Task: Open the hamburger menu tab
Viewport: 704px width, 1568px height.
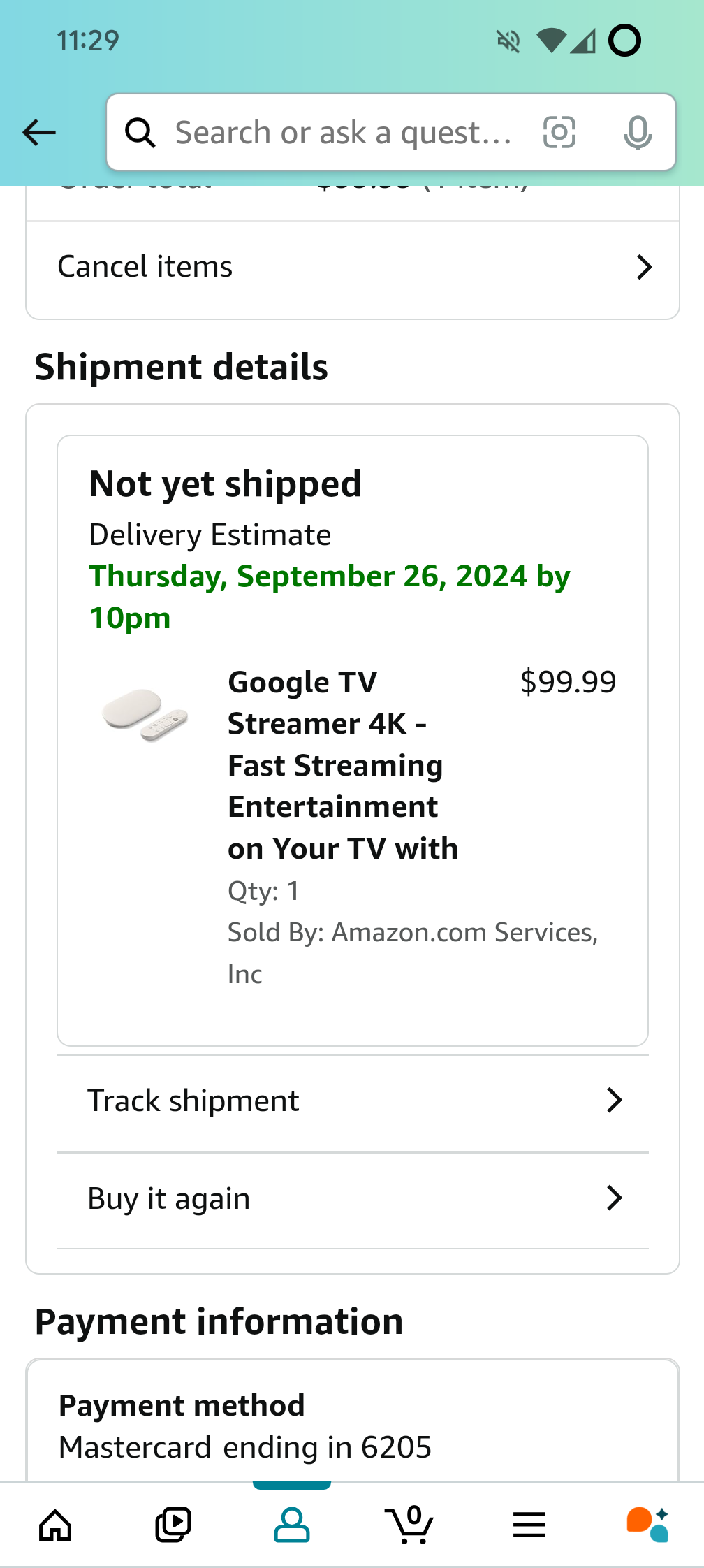Action: (x=529, y=1524)
